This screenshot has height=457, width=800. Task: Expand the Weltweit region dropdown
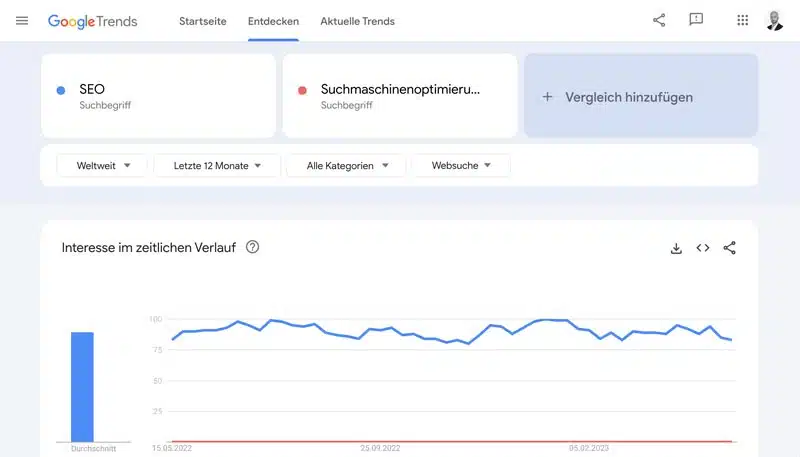pyautogui.click(x=102, y=166)
